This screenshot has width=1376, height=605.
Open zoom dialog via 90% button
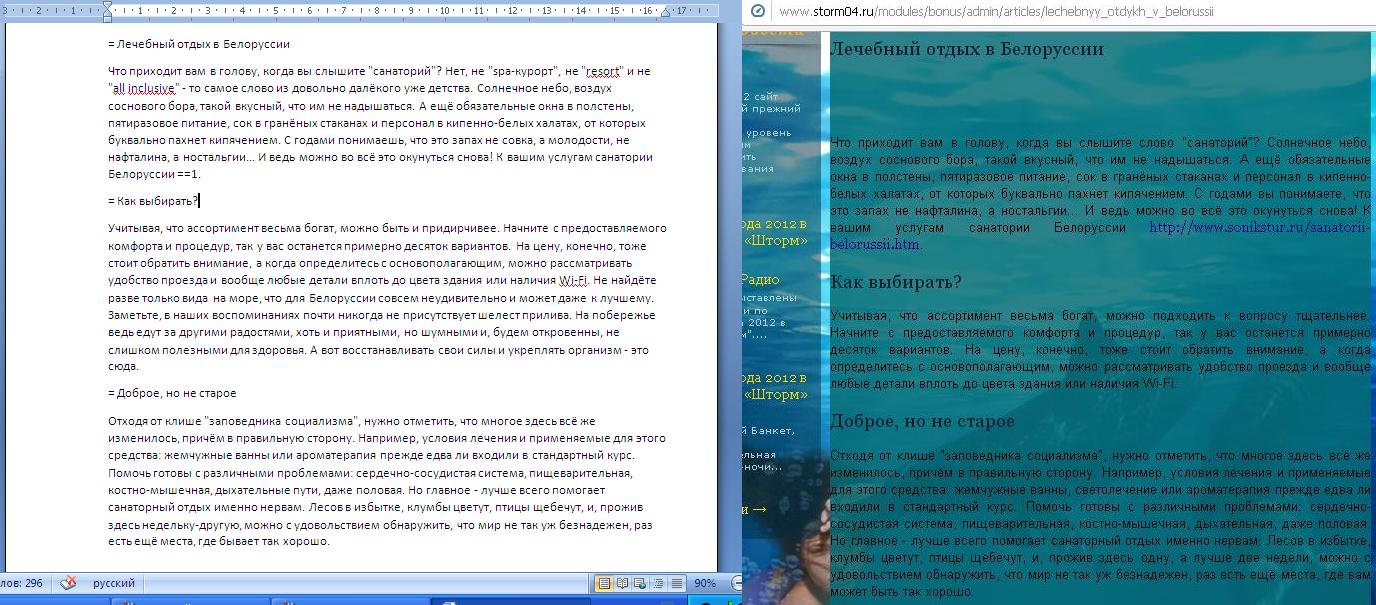click(705, 583)
